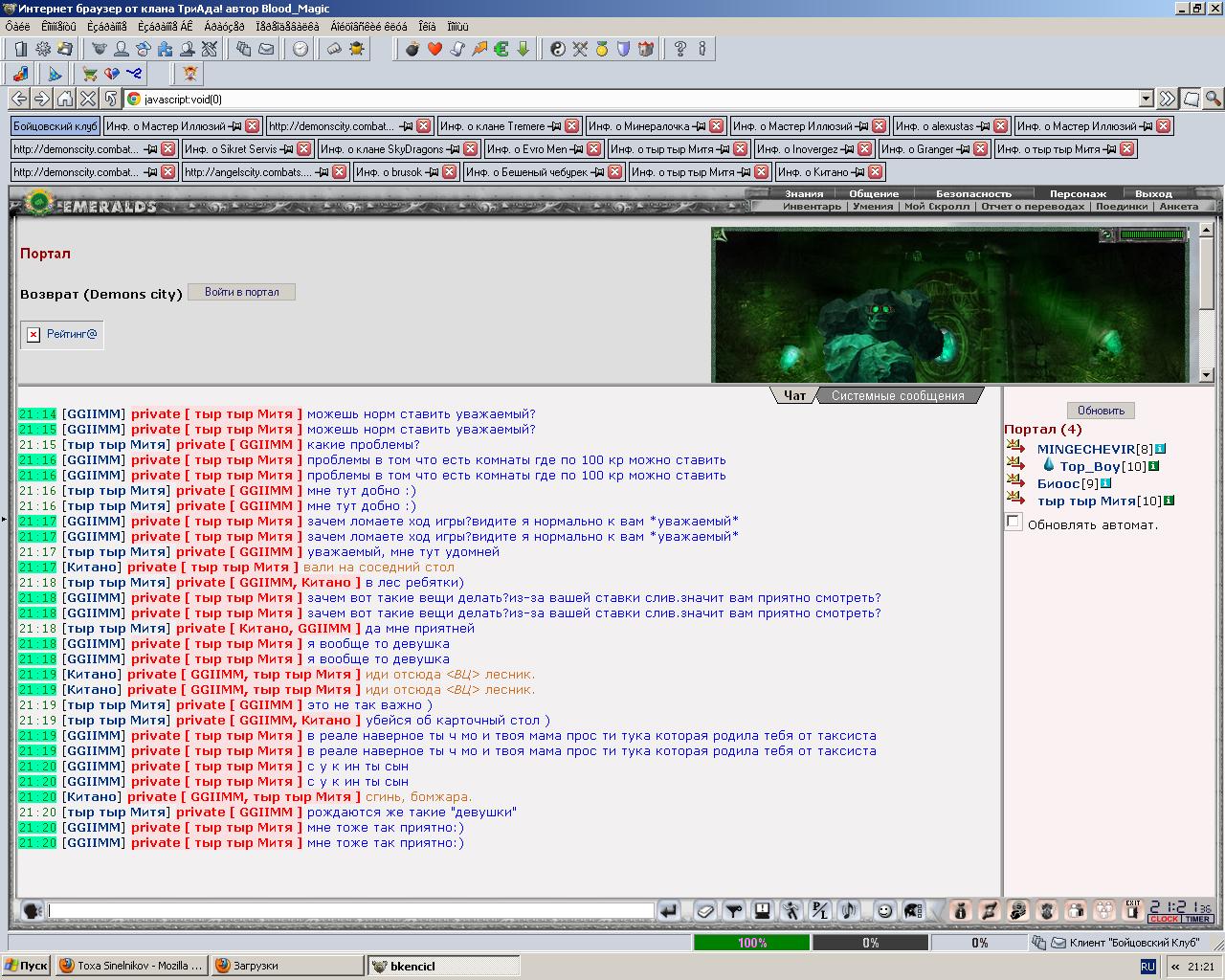This screenshot has height=980, width=1225.
Task: Click the yin-yang toolbar icon
Action: [x=558, y=49]
